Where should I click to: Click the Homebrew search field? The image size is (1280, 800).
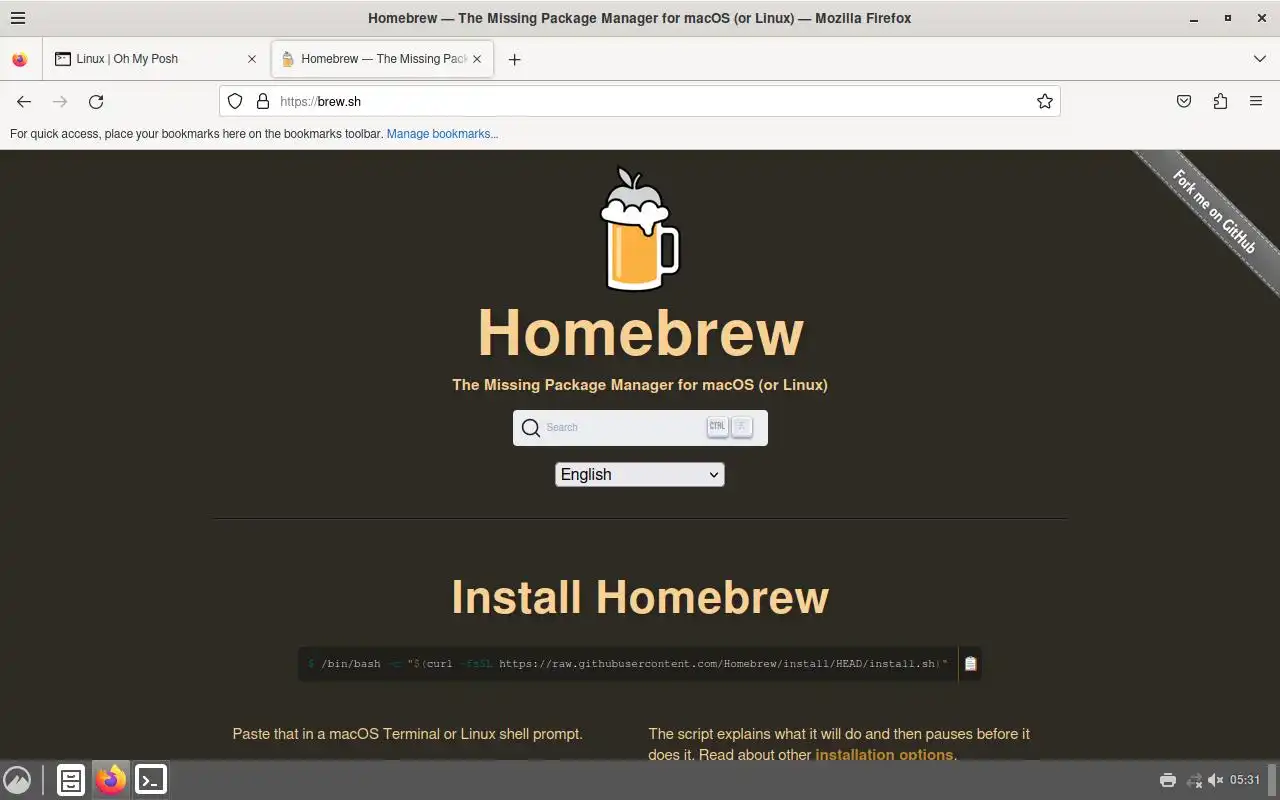pos(640,427)
